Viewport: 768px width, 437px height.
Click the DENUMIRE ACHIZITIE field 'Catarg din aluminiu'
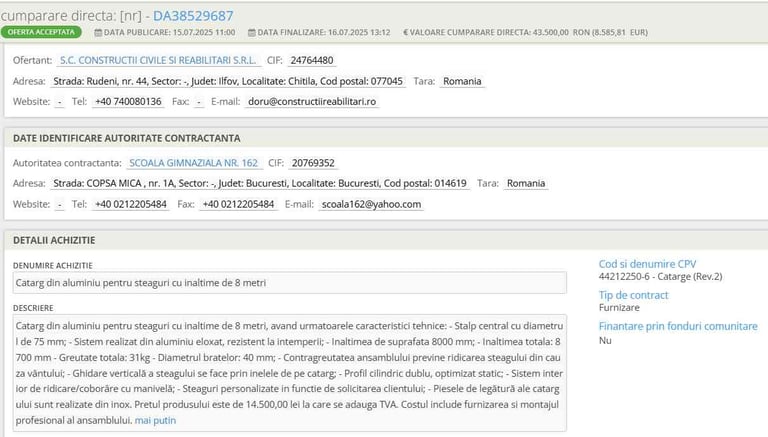289,283
